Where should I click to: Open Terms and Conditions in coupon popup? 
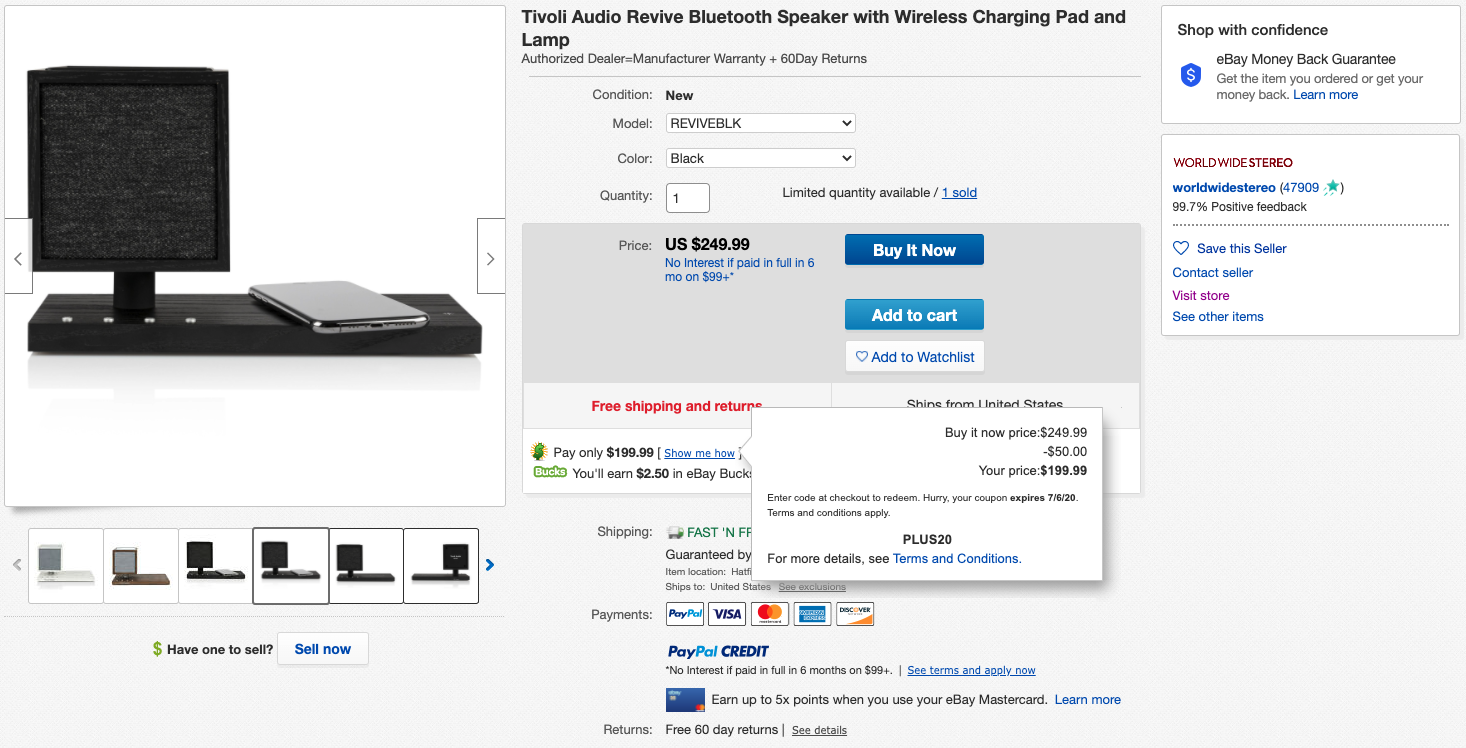956,558
